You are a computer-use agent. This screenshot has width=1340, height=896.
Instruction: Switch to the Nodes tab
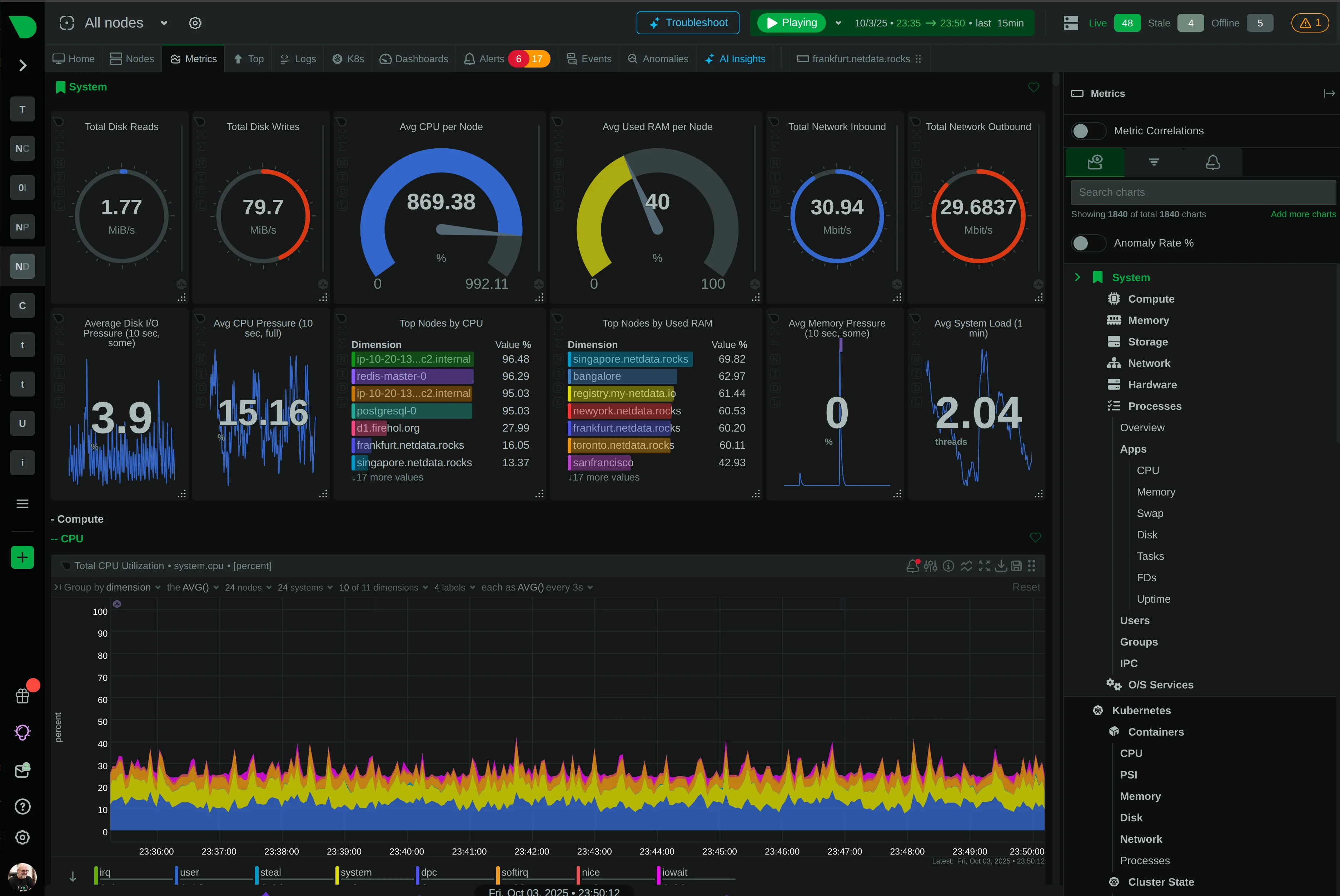click(x=132, y=58)
